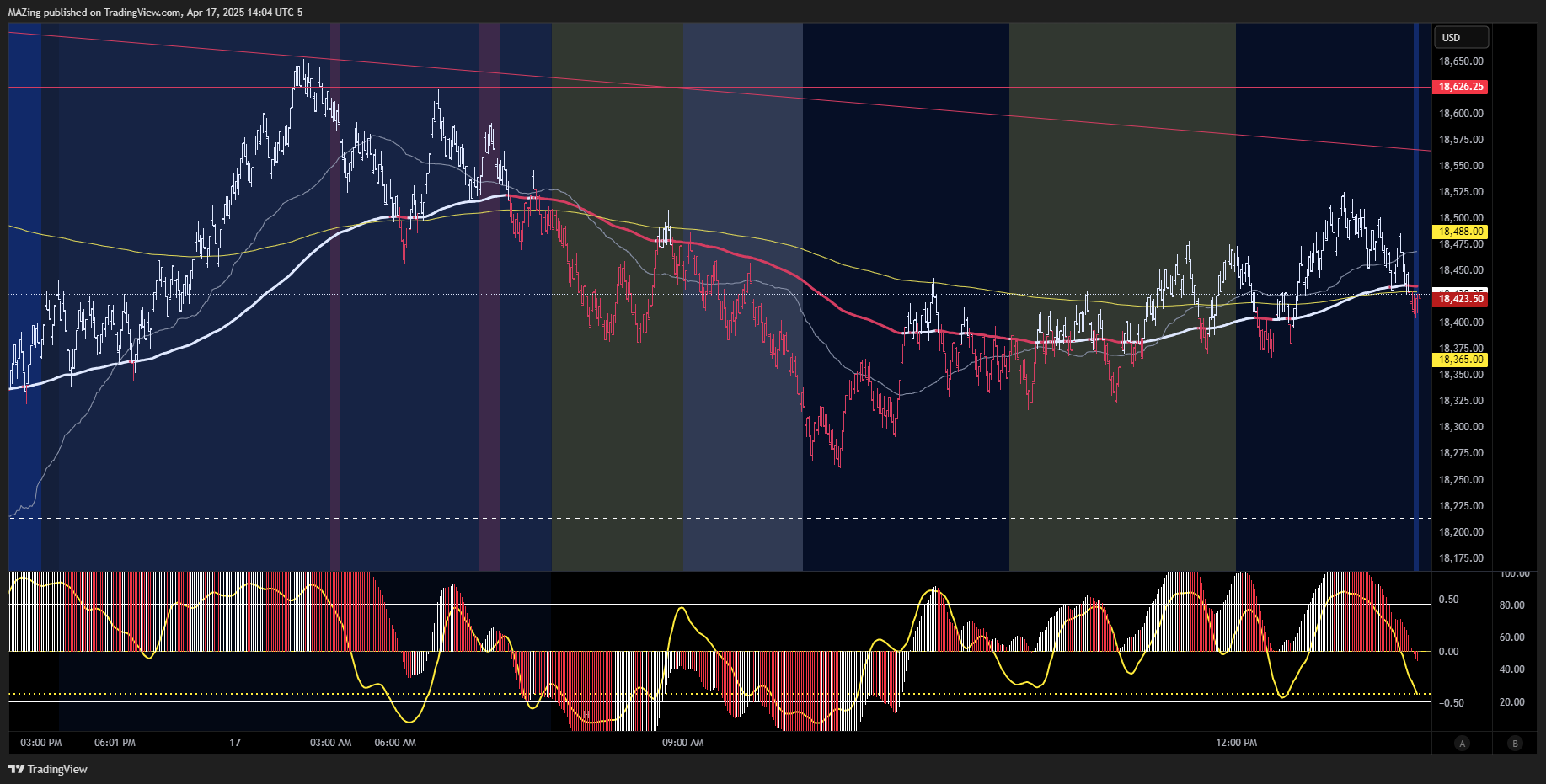Click the red 18,423.50 current price label
This screenshot has height=784, width=1546.
tap(1460, 299)
